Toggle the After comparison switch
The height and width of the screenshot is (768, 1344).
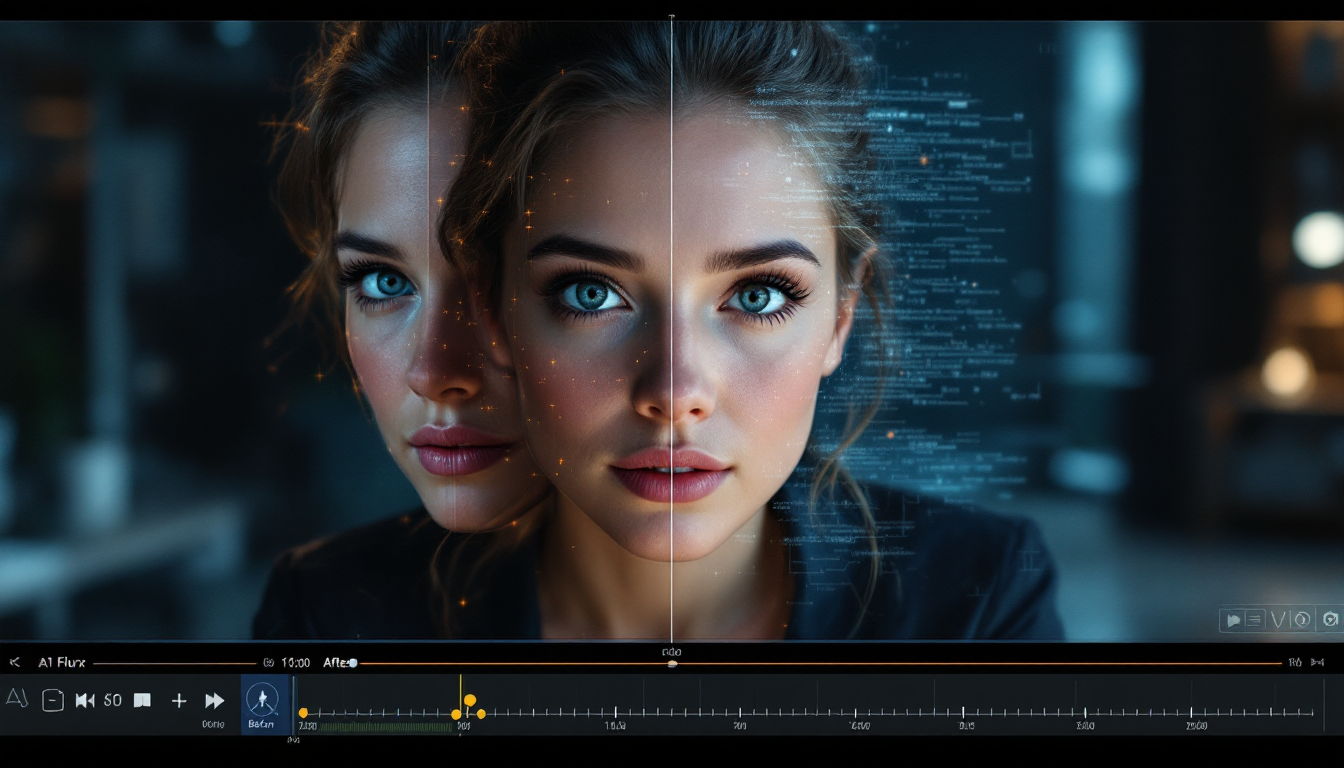pyautogui.click(x=351, y=662)
